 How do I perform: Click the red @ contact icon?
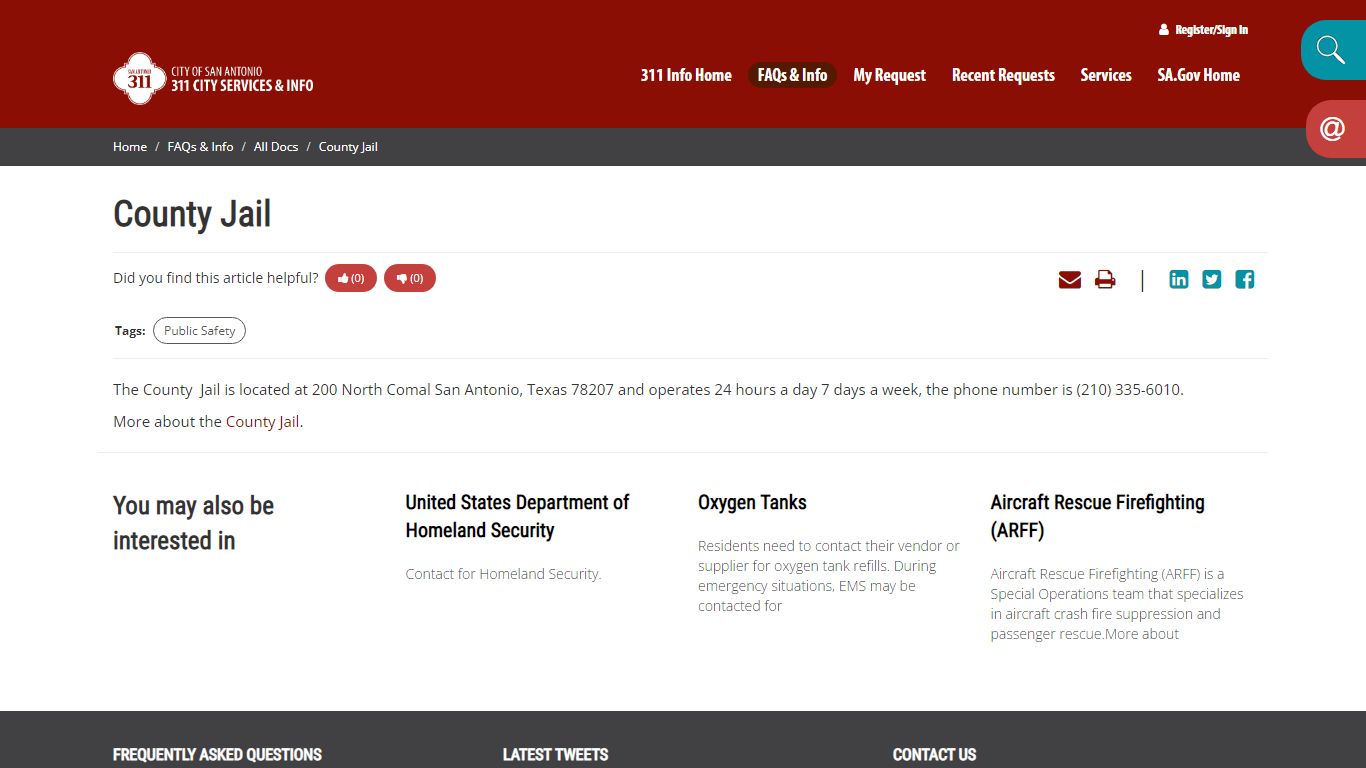point(1332,128)
